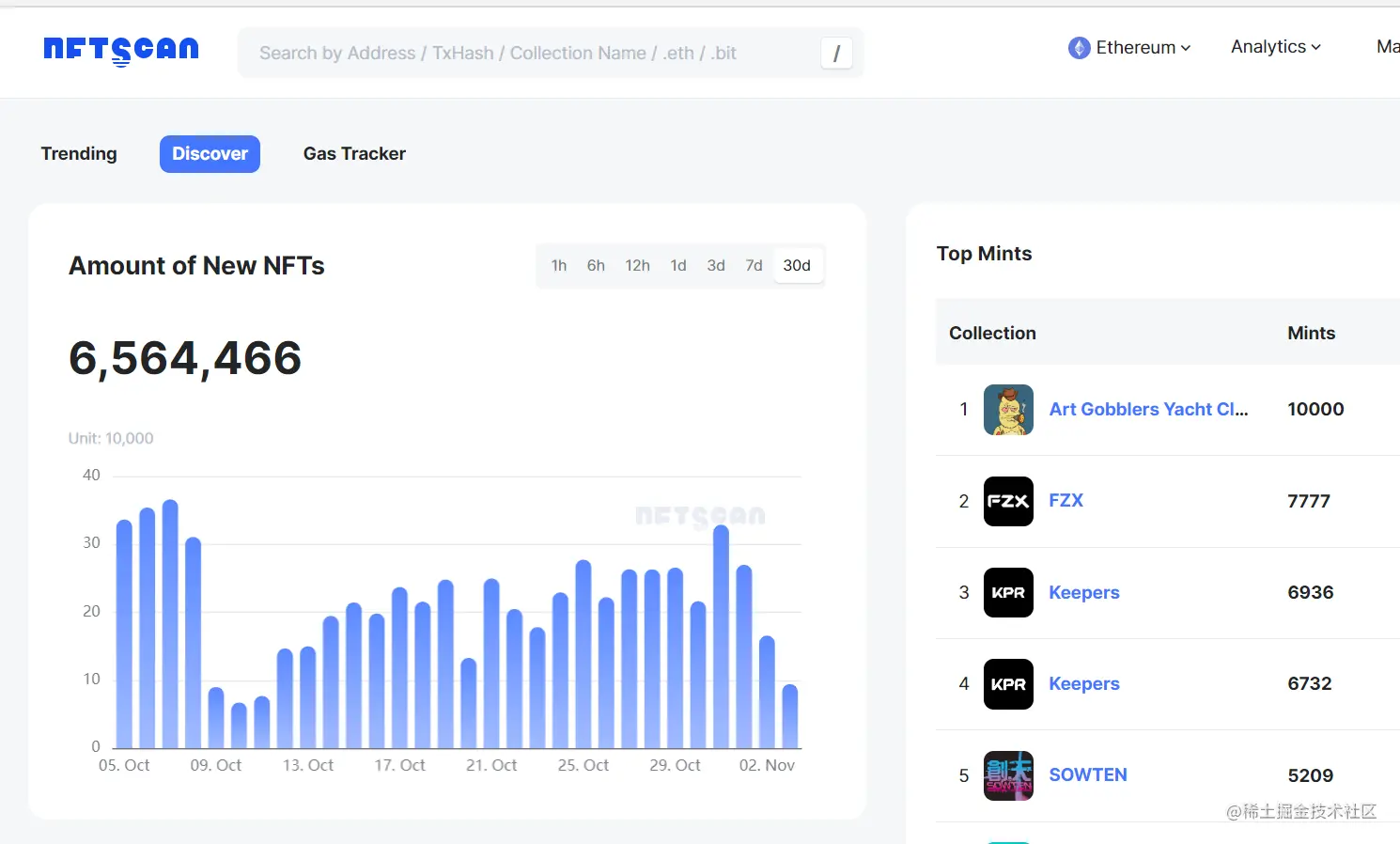Open the Art Gobblers Yacht Club link
Image resolution: width=1400 pixels, height=844 pixels.
(1148, 410)
